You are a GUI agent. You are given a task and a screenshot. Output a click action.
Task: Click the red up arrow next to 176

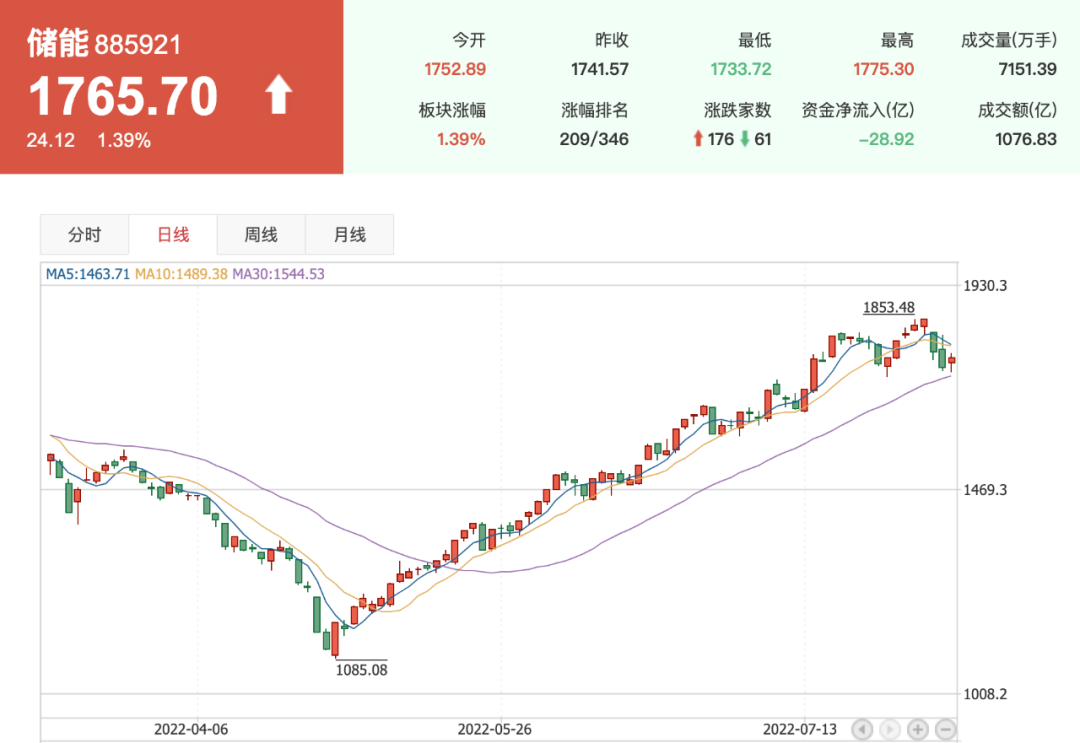click(x=698, y=139)
